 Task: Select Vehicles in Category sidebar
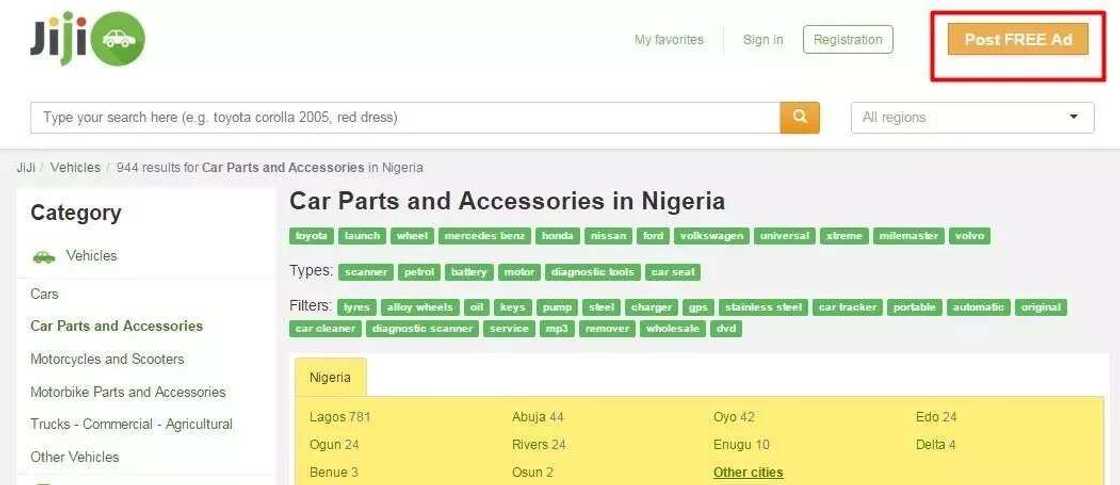tap(91, 256)
